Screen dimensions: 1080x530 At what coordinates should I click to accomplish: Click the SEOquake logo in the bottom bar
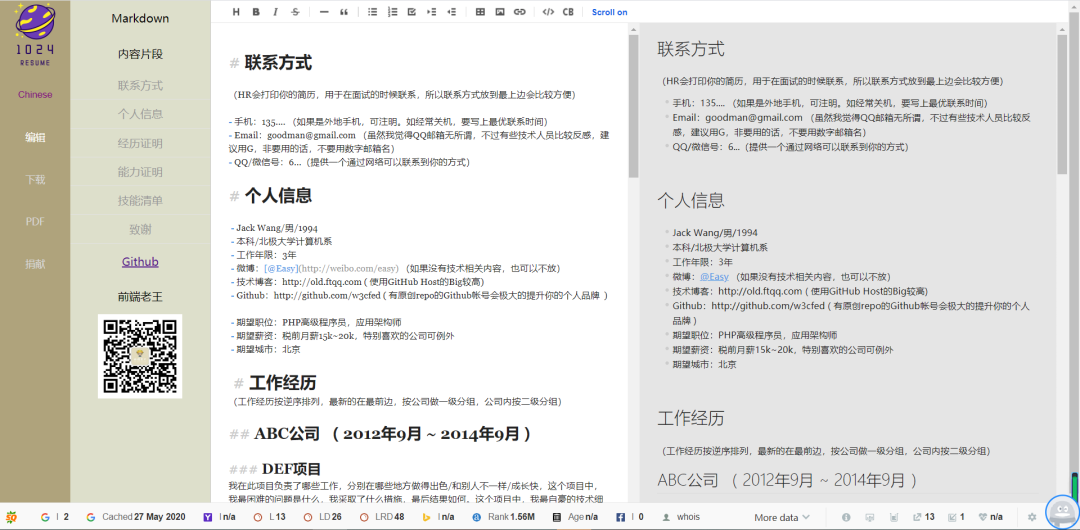pos(11,517)
